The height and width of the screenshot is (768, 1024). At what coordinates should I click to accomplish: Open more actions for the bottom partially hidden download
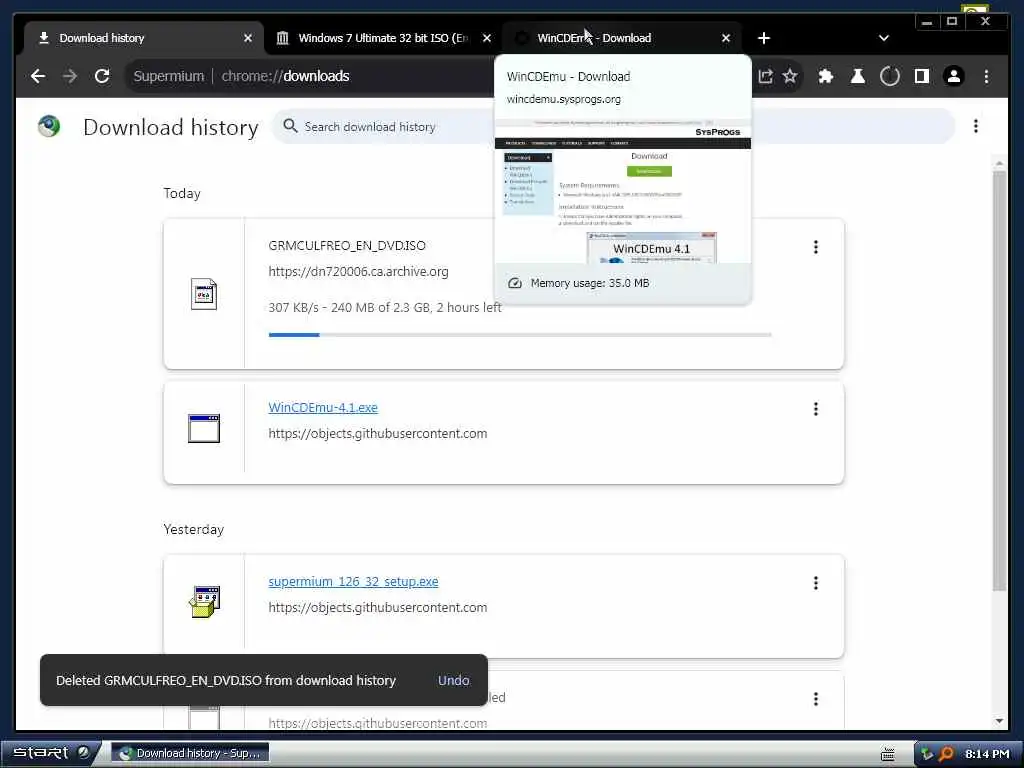click(816, 699)
